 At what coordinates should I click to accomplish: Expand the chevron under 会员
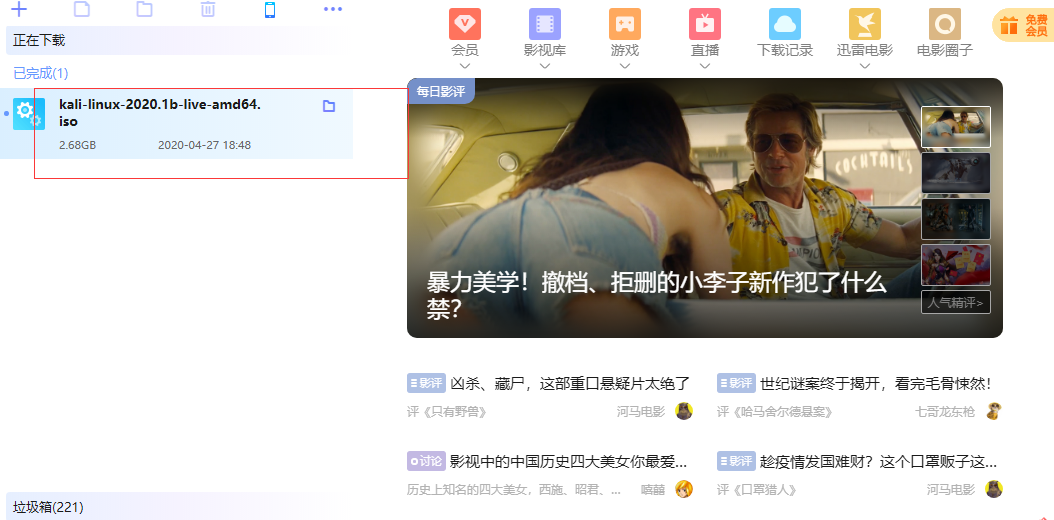point(464,66)
